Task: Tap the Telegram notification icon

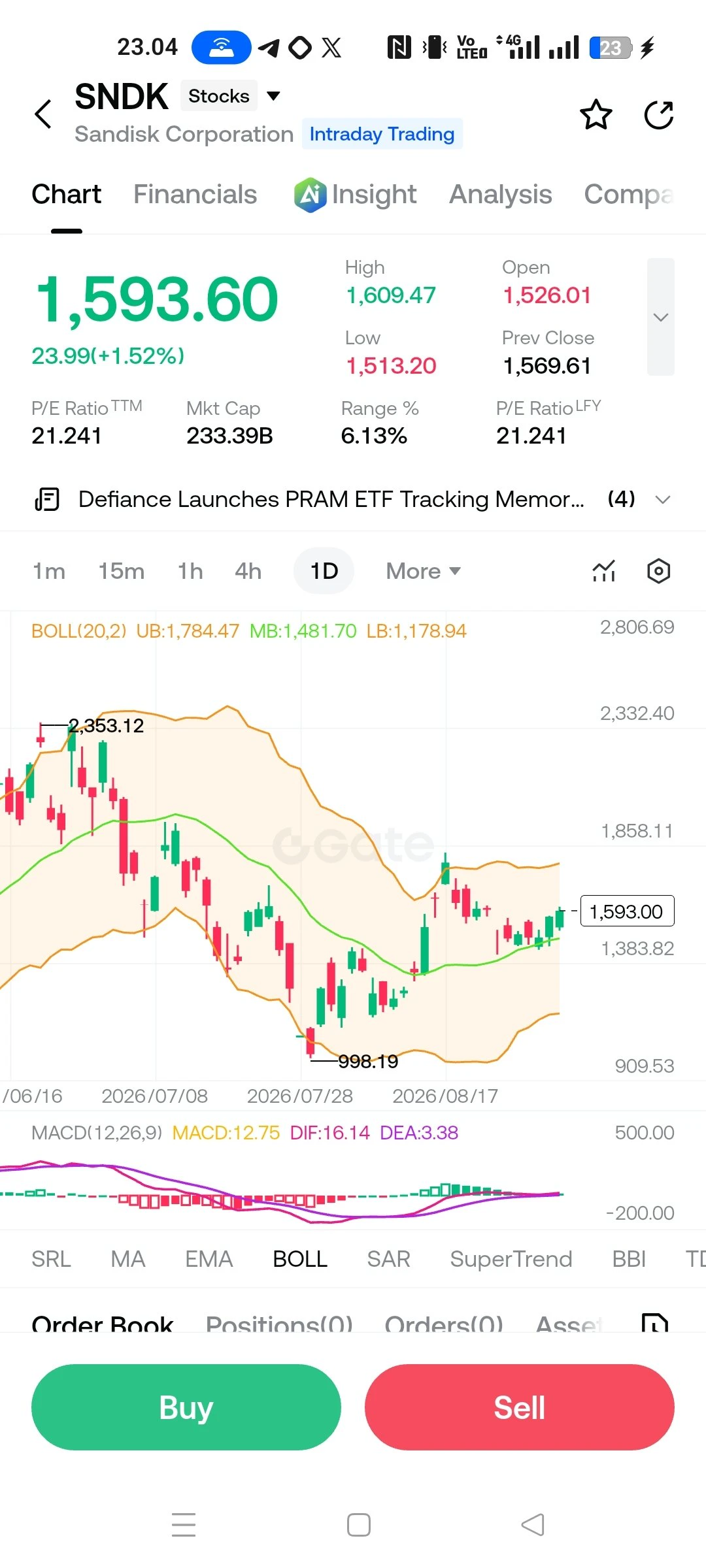Action: [269, 48]
